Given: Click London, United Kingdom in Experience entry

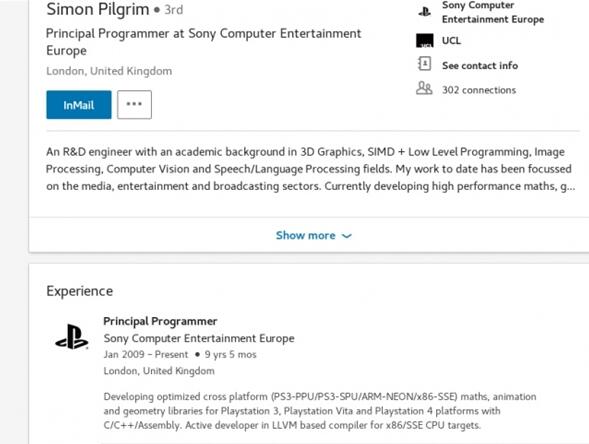Looking at the screenshot, I should [x=159, y=371].
